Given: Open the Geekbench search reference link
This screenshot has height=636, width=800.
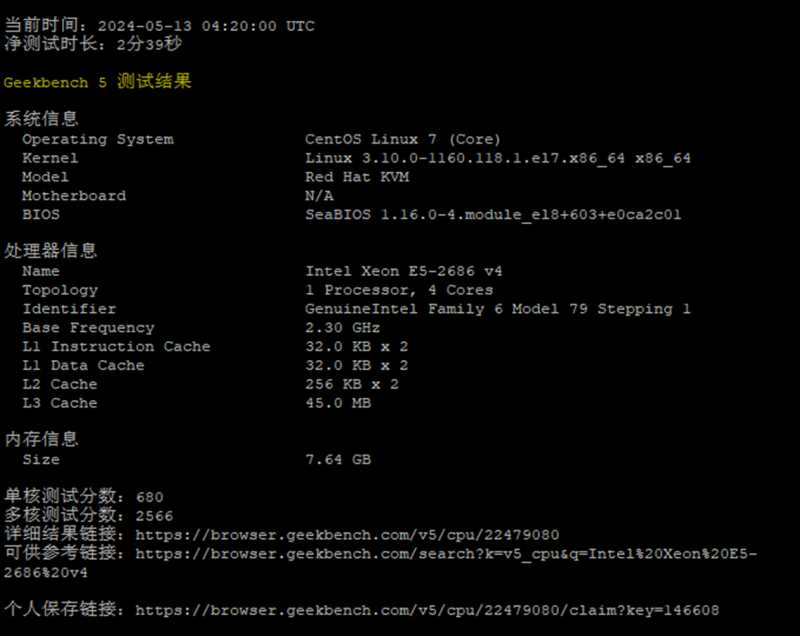Looking at the screenshot, I should [446, 554].
